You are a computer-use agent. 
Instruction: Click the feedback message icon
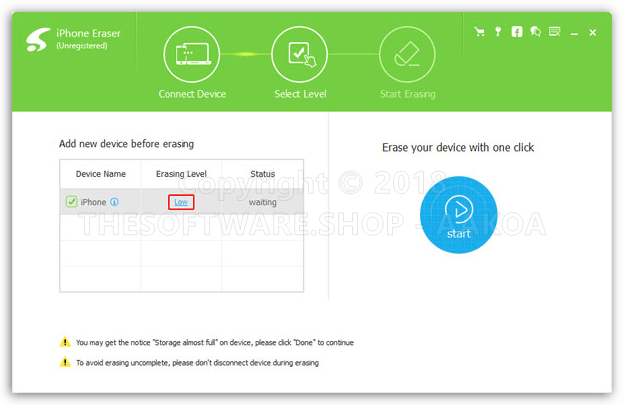coord(555,31)
